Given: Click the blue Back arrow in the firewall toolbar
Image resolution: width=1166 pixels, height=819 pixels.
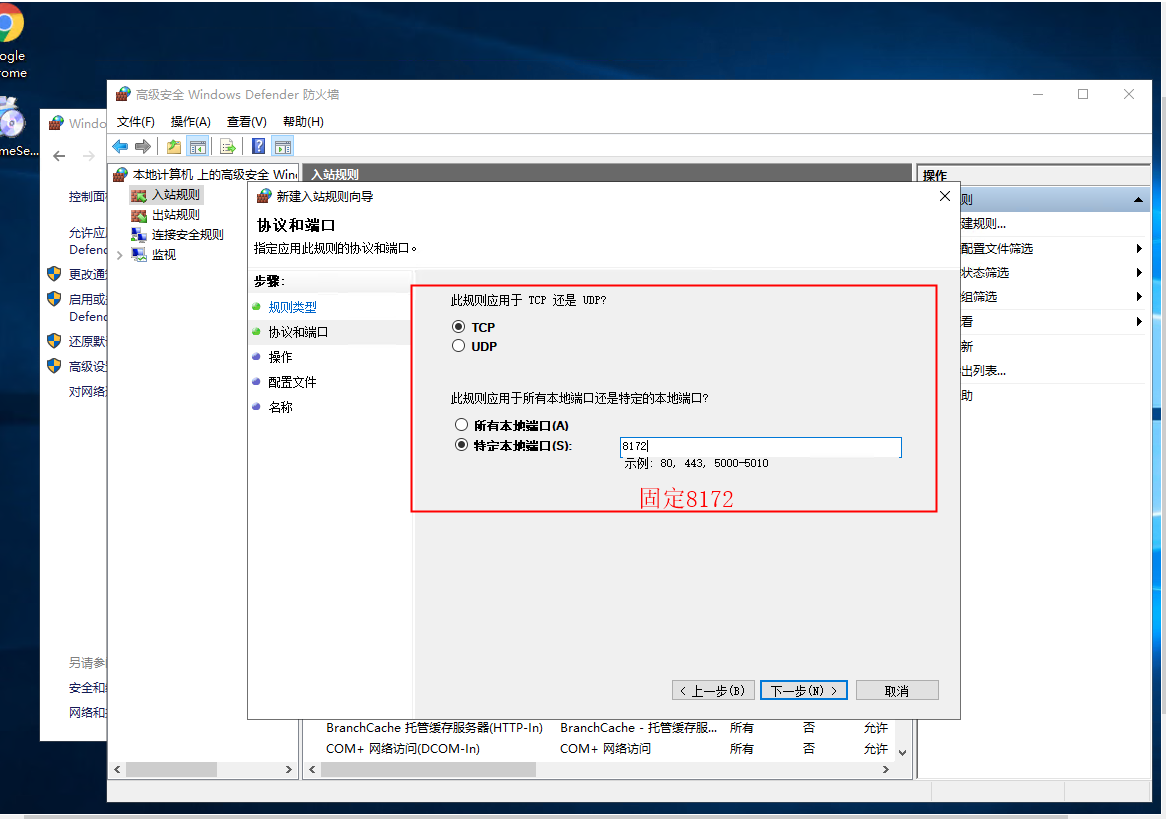Looking at the screenshot, I should tap(120, 147).
